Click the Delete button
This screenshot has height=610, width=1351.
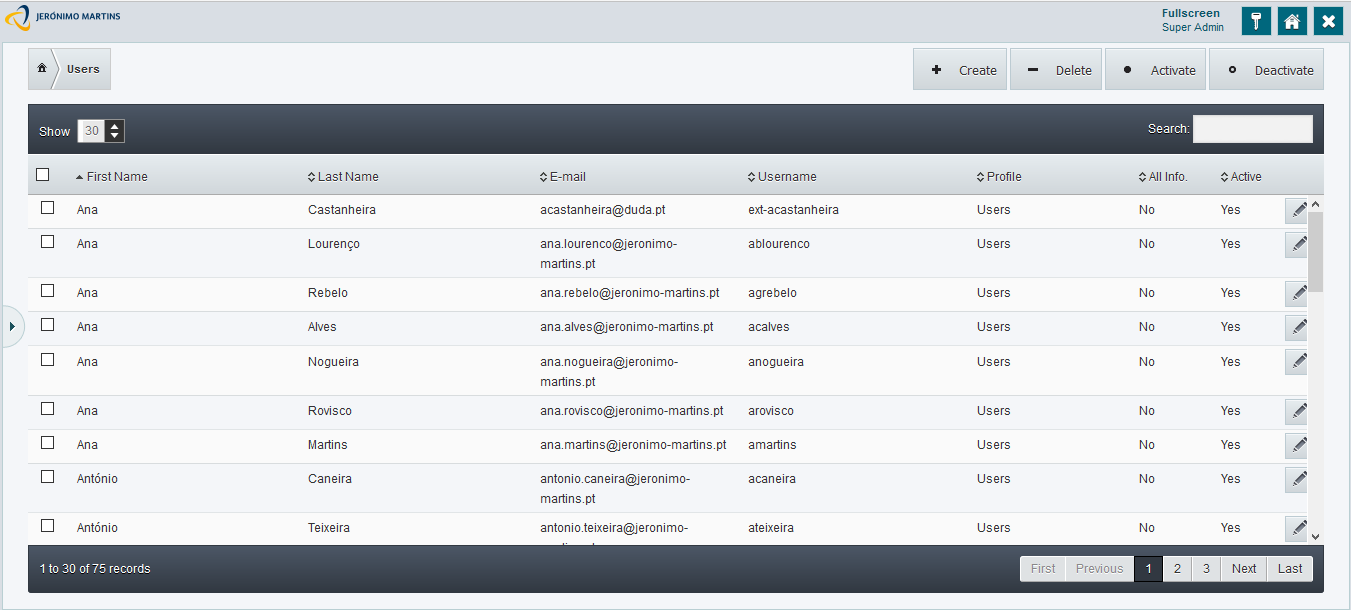click(x=1056, y=70)
